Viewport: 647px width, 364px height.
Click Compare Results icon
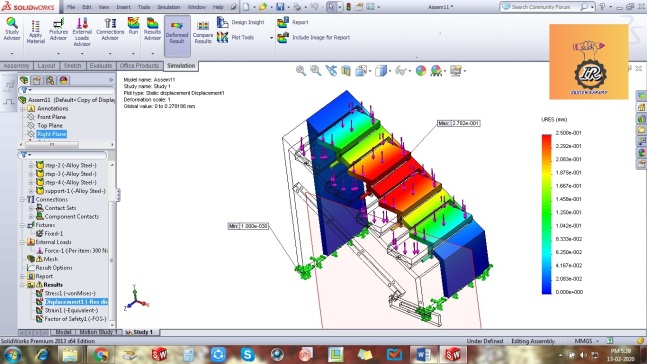click(203, 33)
